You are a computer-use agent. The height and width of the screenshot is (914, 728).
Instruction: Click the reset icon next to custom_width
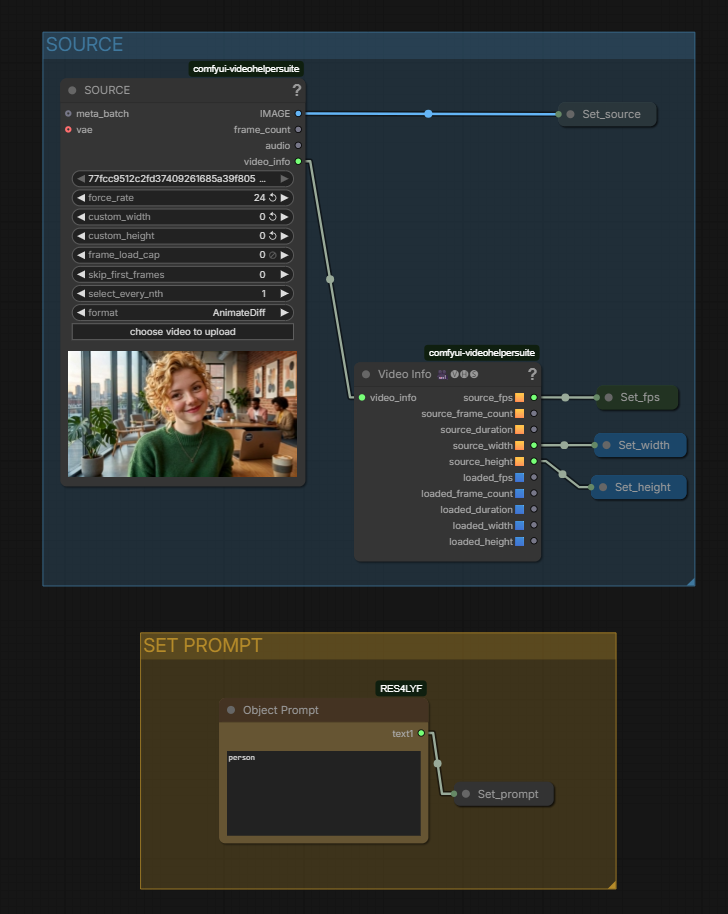(272, 217)
